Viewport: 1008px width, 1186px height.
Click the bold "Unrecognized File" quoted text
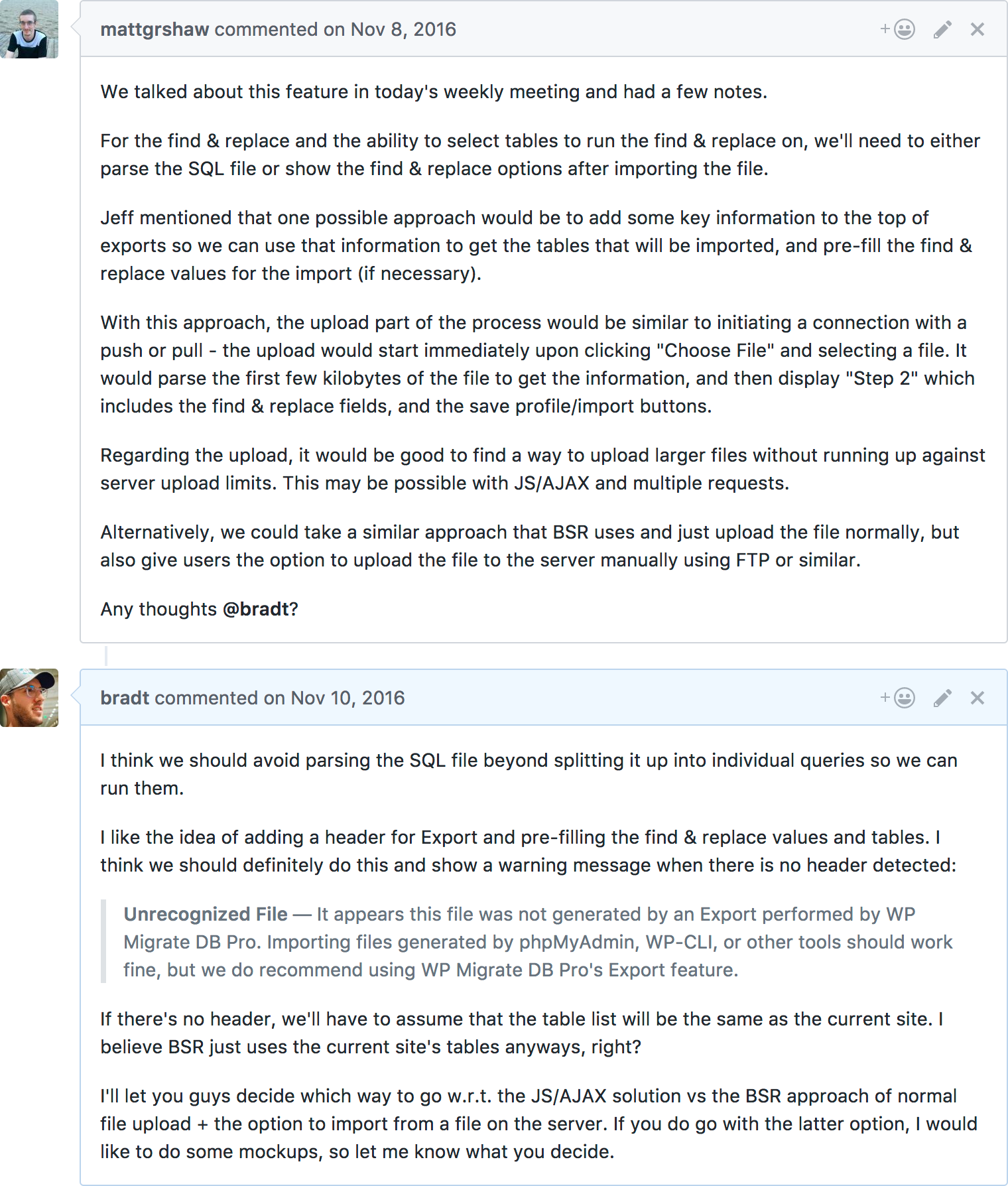(206, 914)
